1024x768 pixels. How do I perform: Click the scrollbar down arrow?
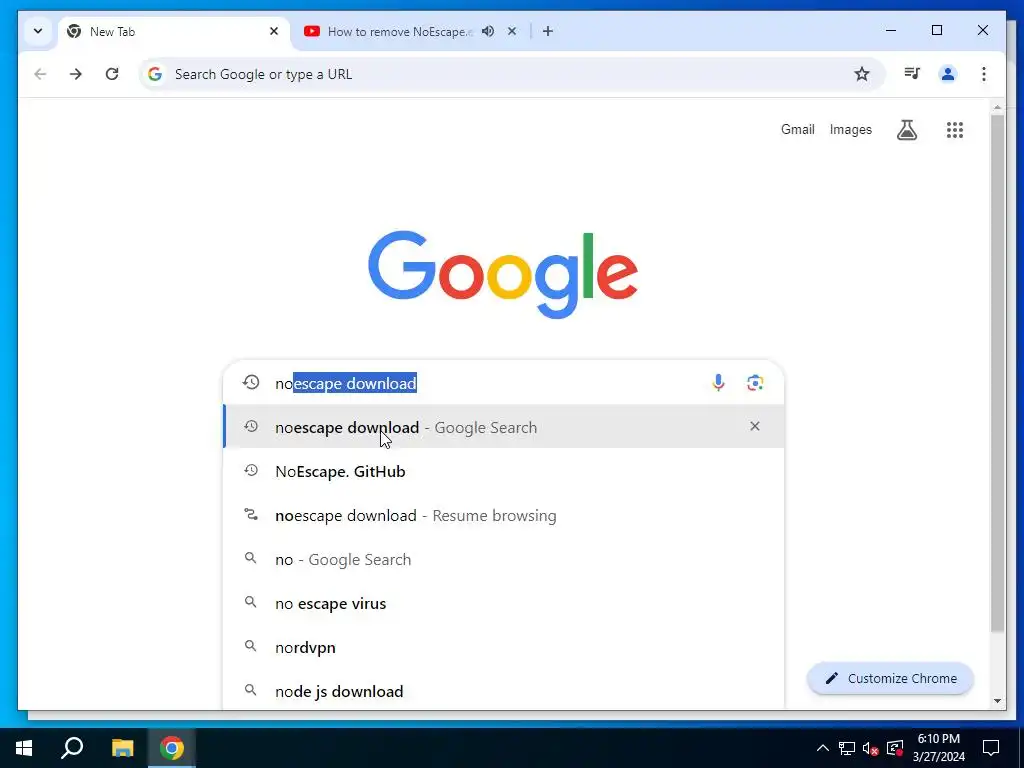(x=997, y=701)
